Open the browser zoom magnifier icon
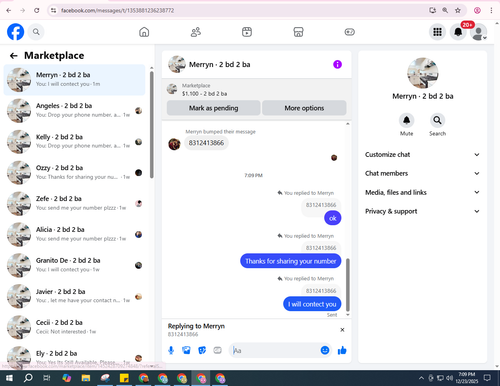Viewport: 500px width, 386px height. click(x=445, y=10)
